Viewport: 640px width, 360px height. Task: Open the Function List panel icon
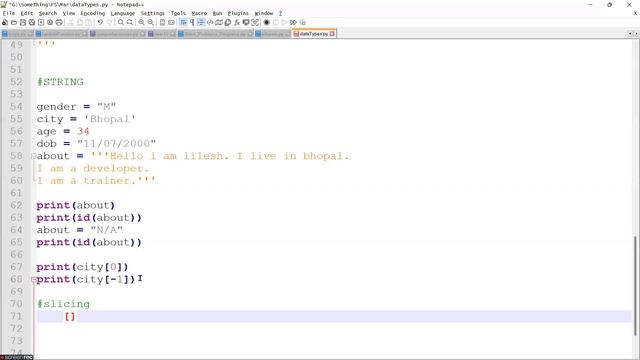point(237,22)
